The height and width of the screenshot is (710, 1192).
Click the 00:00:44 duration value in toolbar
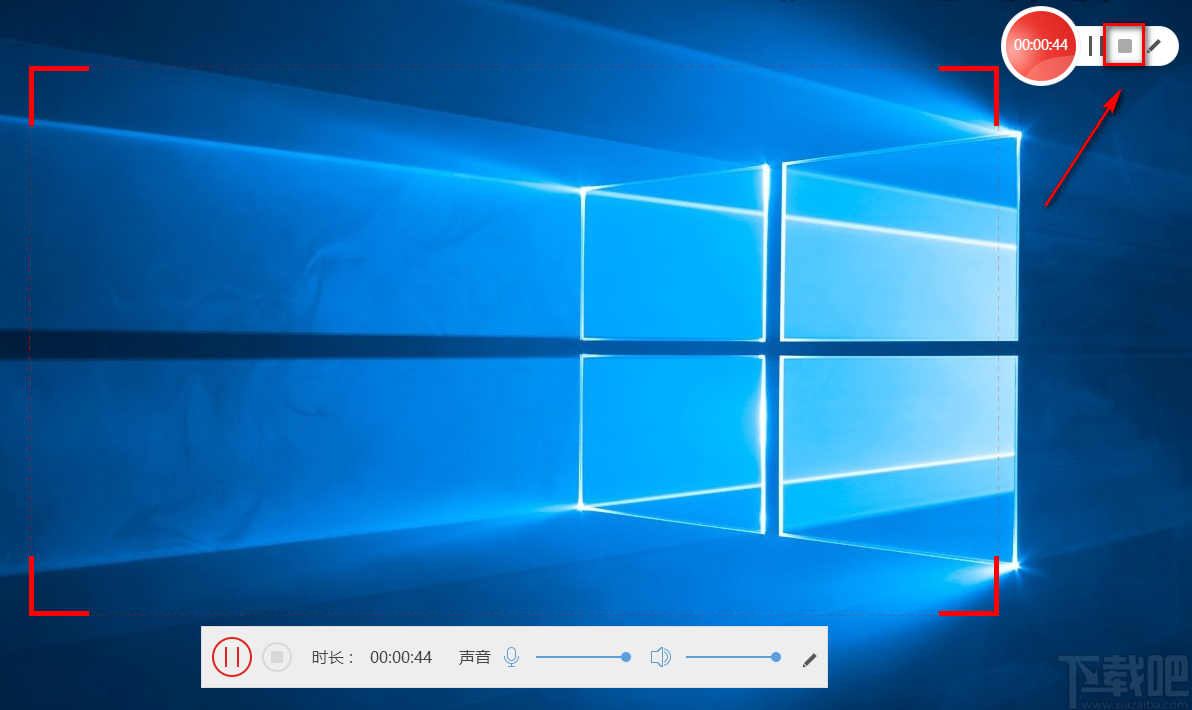click(x=401, y=657)
